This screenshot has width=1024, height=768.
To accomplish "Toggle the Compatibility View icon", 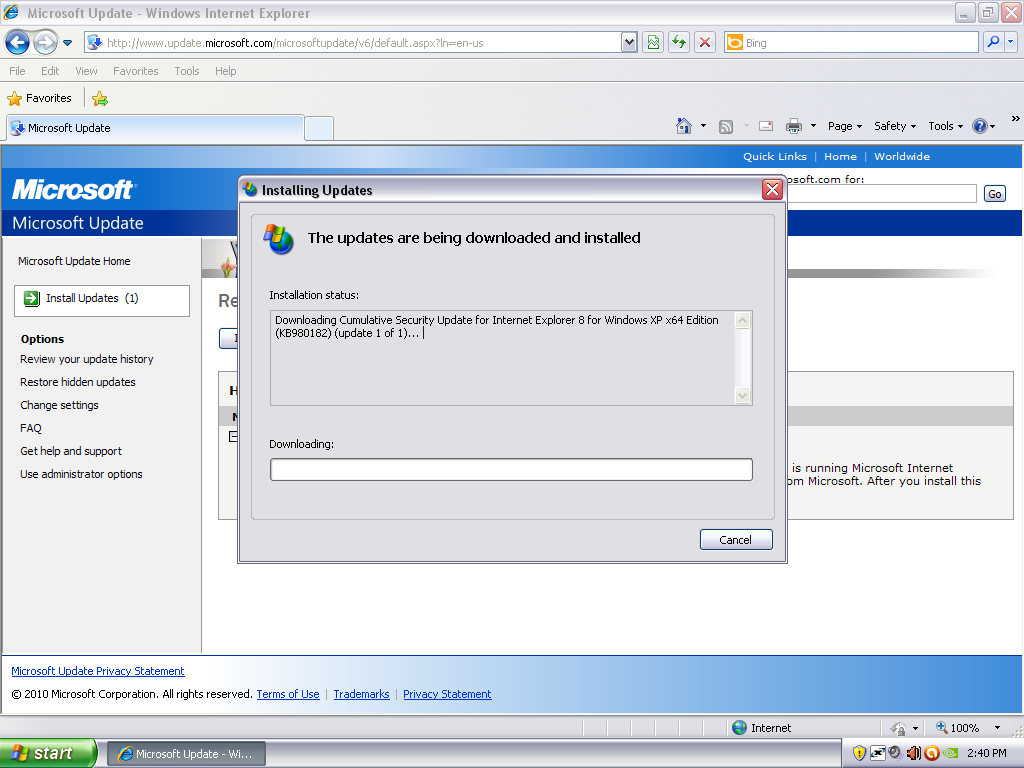I will tap(653, 43).
